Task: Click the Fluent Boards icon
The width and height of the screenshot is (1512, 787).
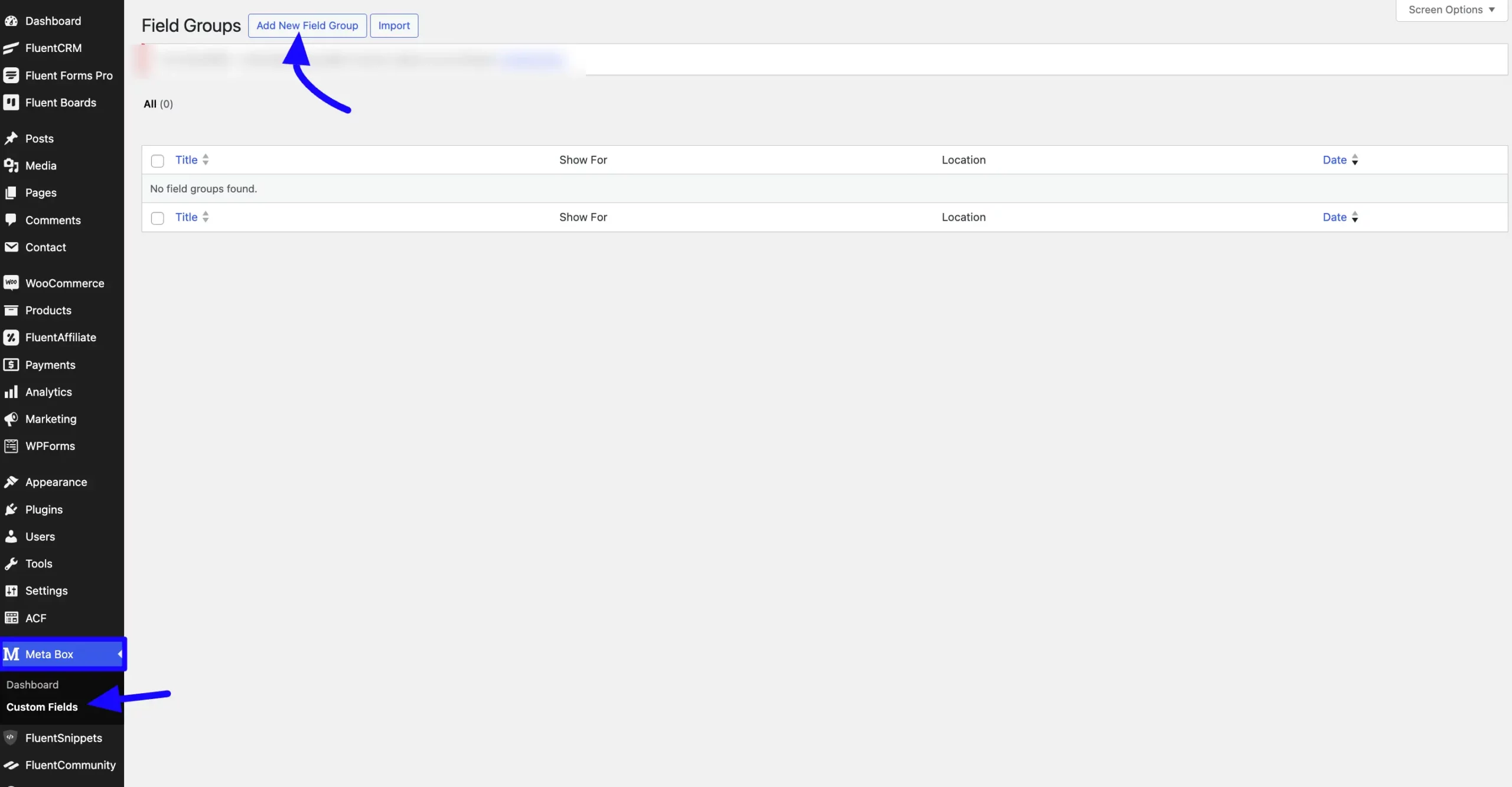Action: coord(11,103)
